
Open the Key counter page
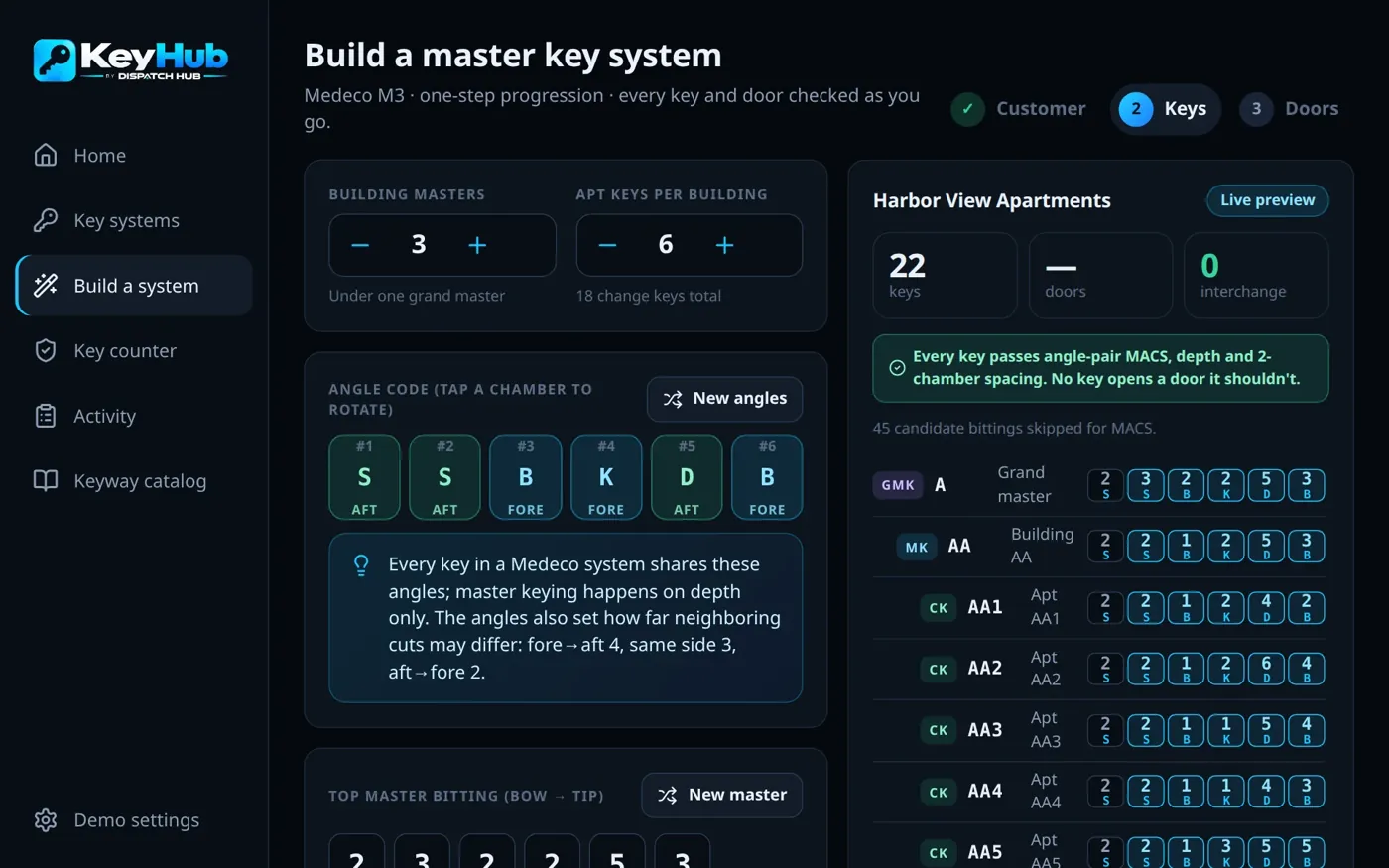click(134, 350)
